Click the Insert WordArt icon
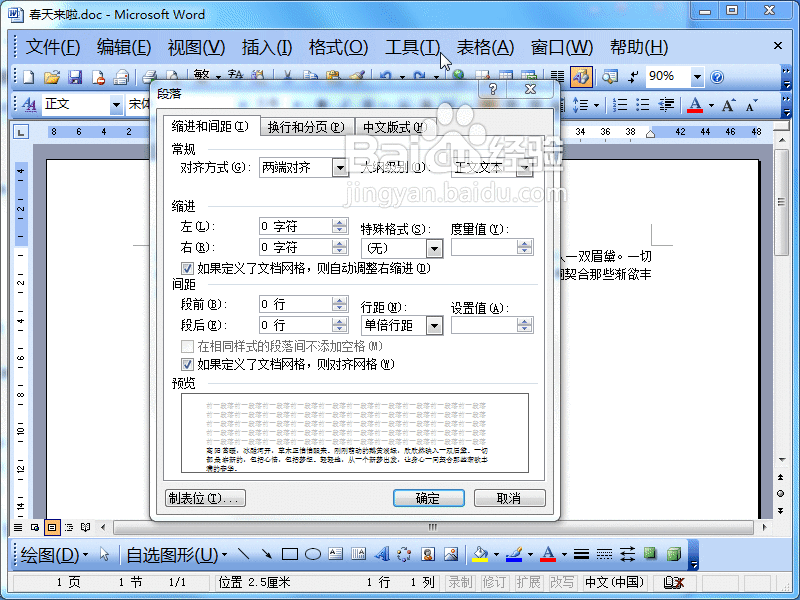The width and height of the screenshot is (800, 600). [383, 554]
